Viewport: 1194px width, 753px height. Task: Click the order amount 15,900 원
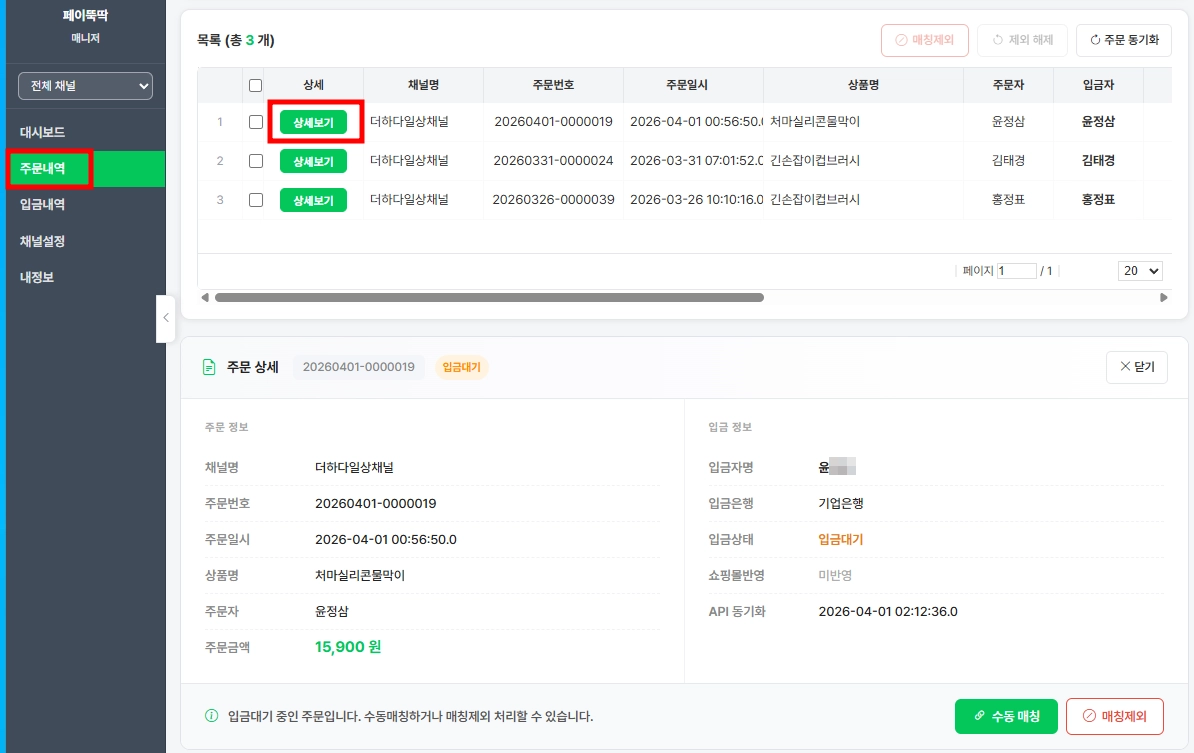(348, 647)
